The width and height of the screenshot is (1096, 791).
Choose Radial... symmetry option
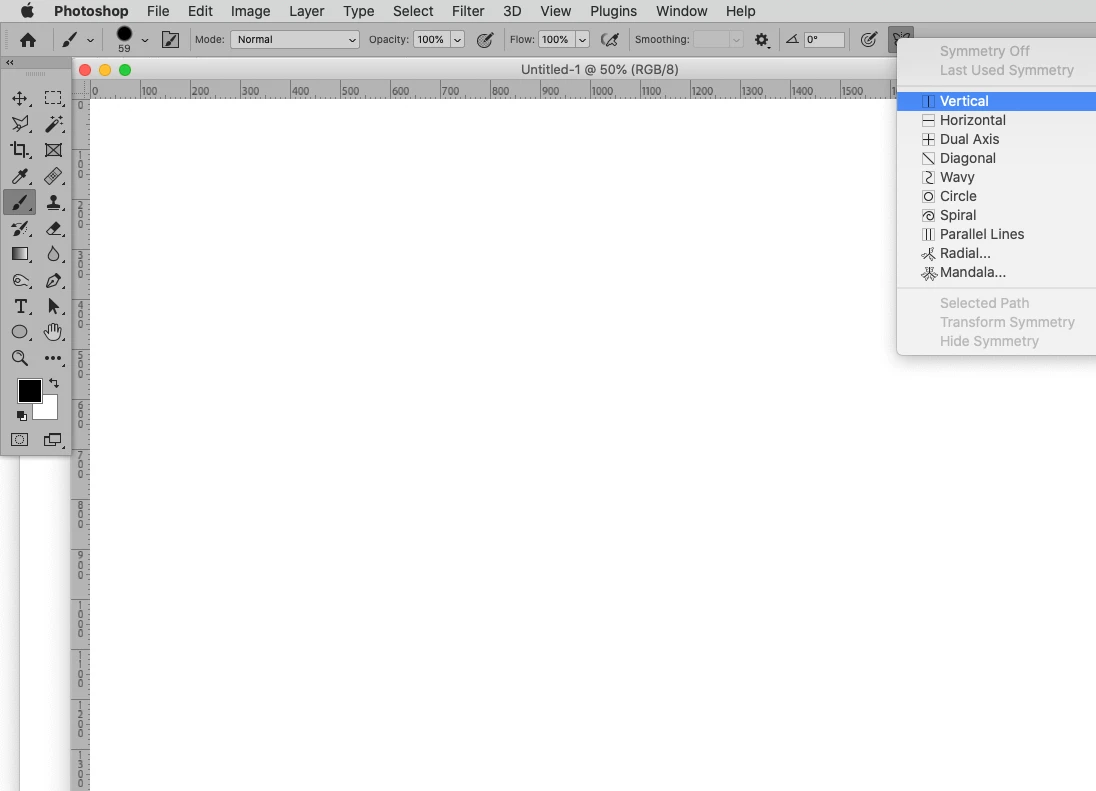[x=996, y=254]
